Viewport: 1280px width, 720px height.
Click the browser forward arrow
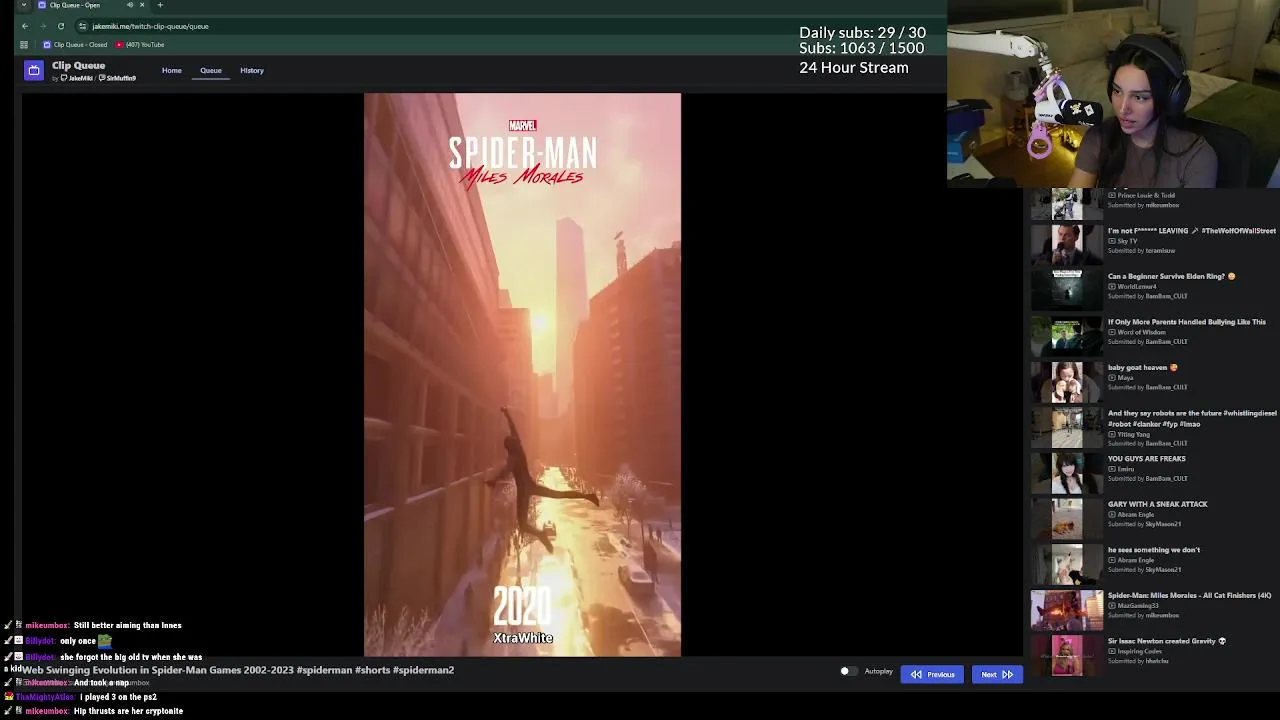[43, 26]
